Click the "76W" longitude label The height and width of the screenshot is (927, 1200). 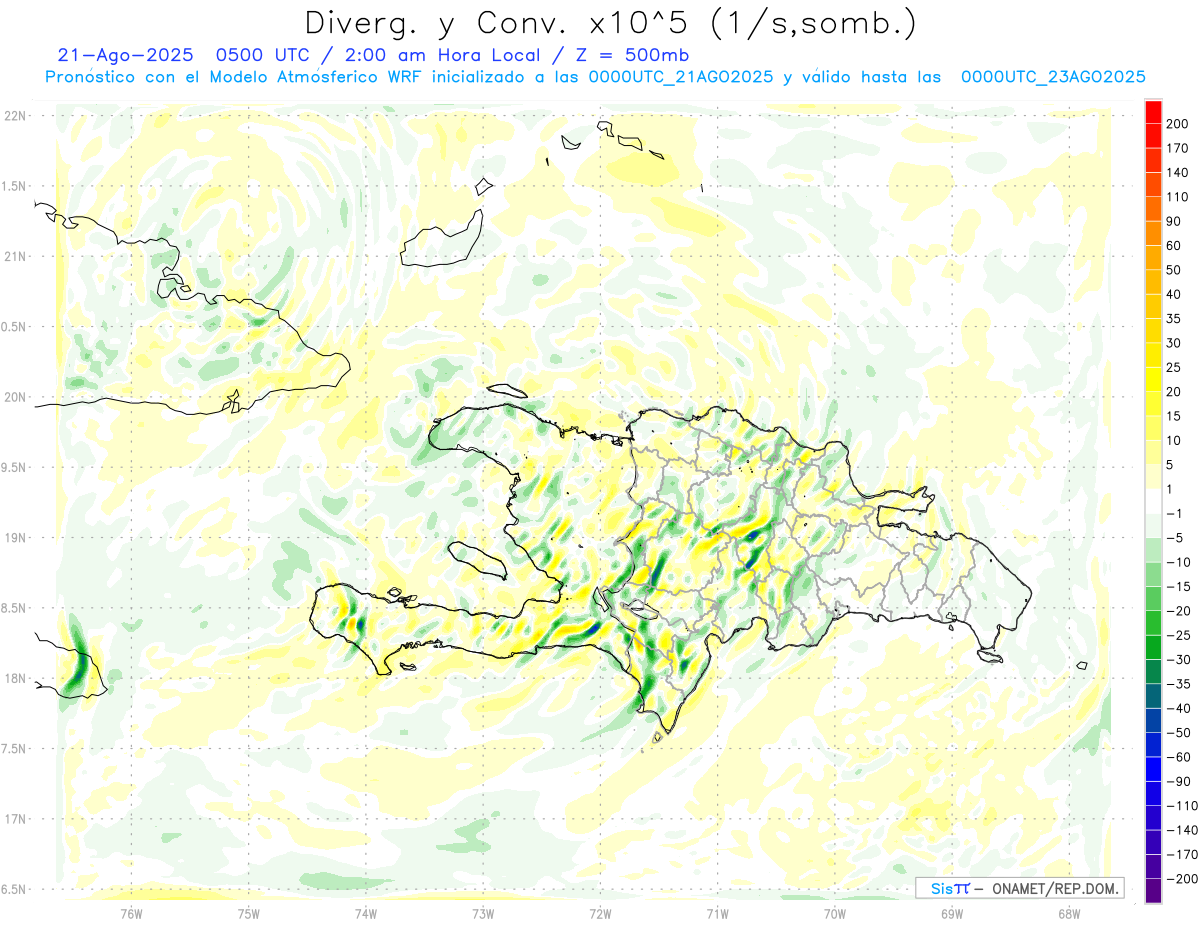coord(131,913)
